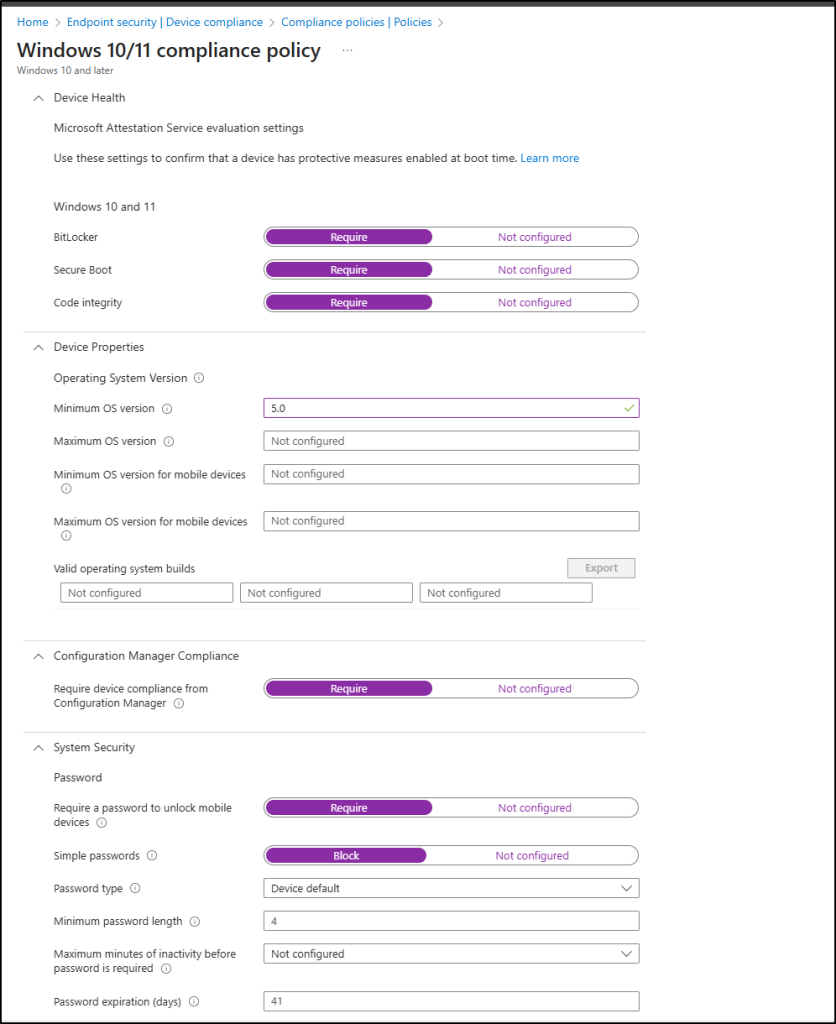
Task: Set BitLocker to Not configured
Action: point(534,237)
